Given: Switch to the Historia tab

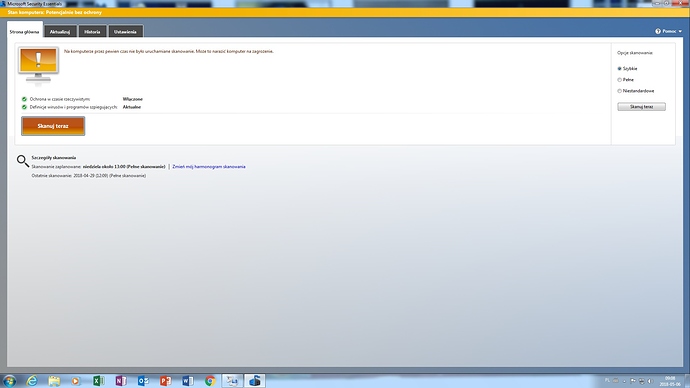Looking at the screenshot, I should pyautogui.click(x=92, y=31).
